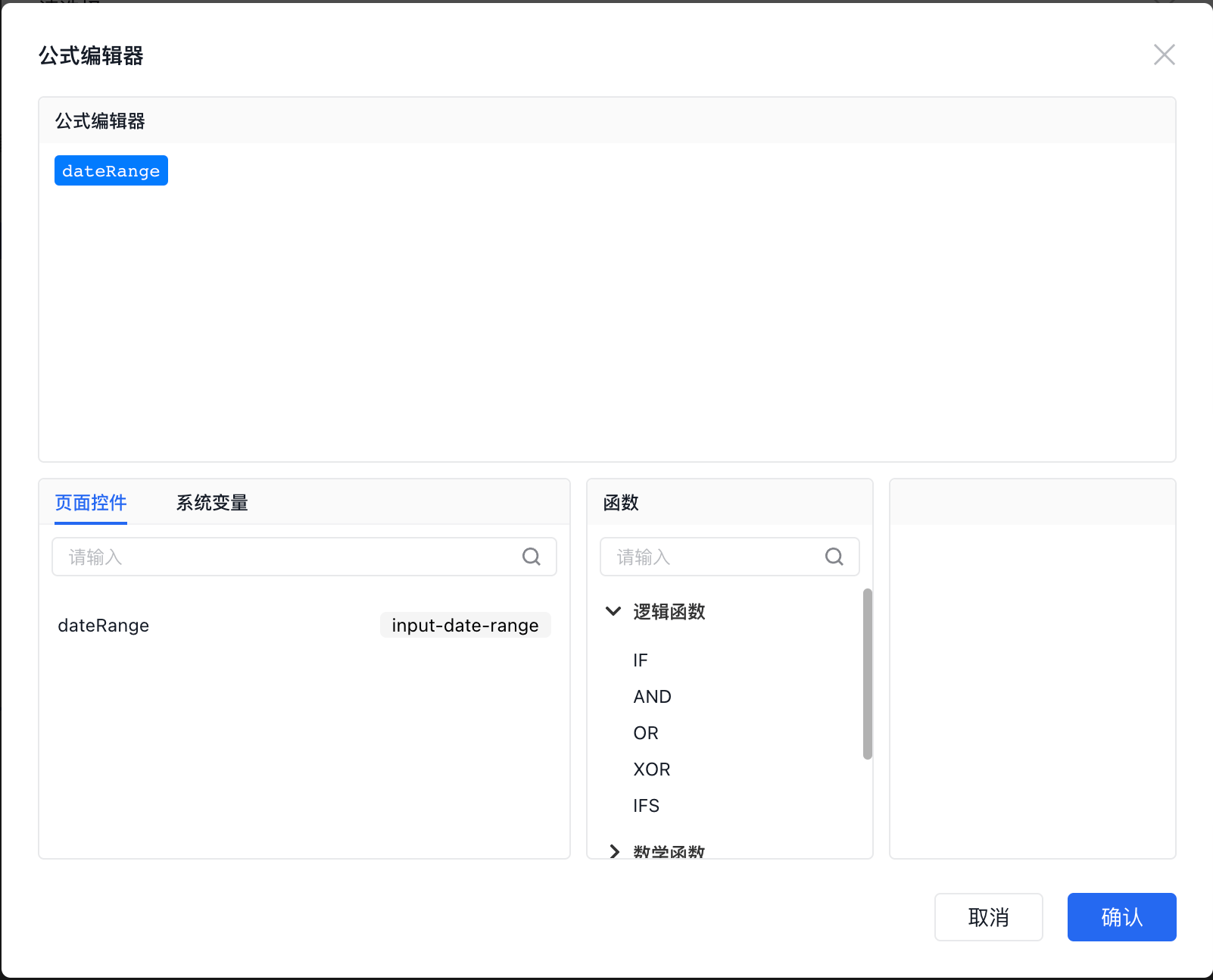Expand the 数学函数 group chevron
The height and width of the screenshot is (980, 1213).
614,852
